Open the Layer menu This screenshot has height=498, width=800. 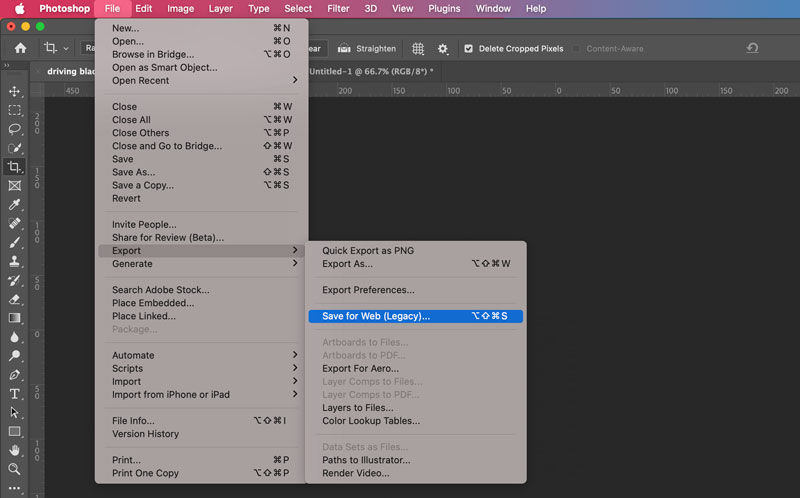coord(220,9)
